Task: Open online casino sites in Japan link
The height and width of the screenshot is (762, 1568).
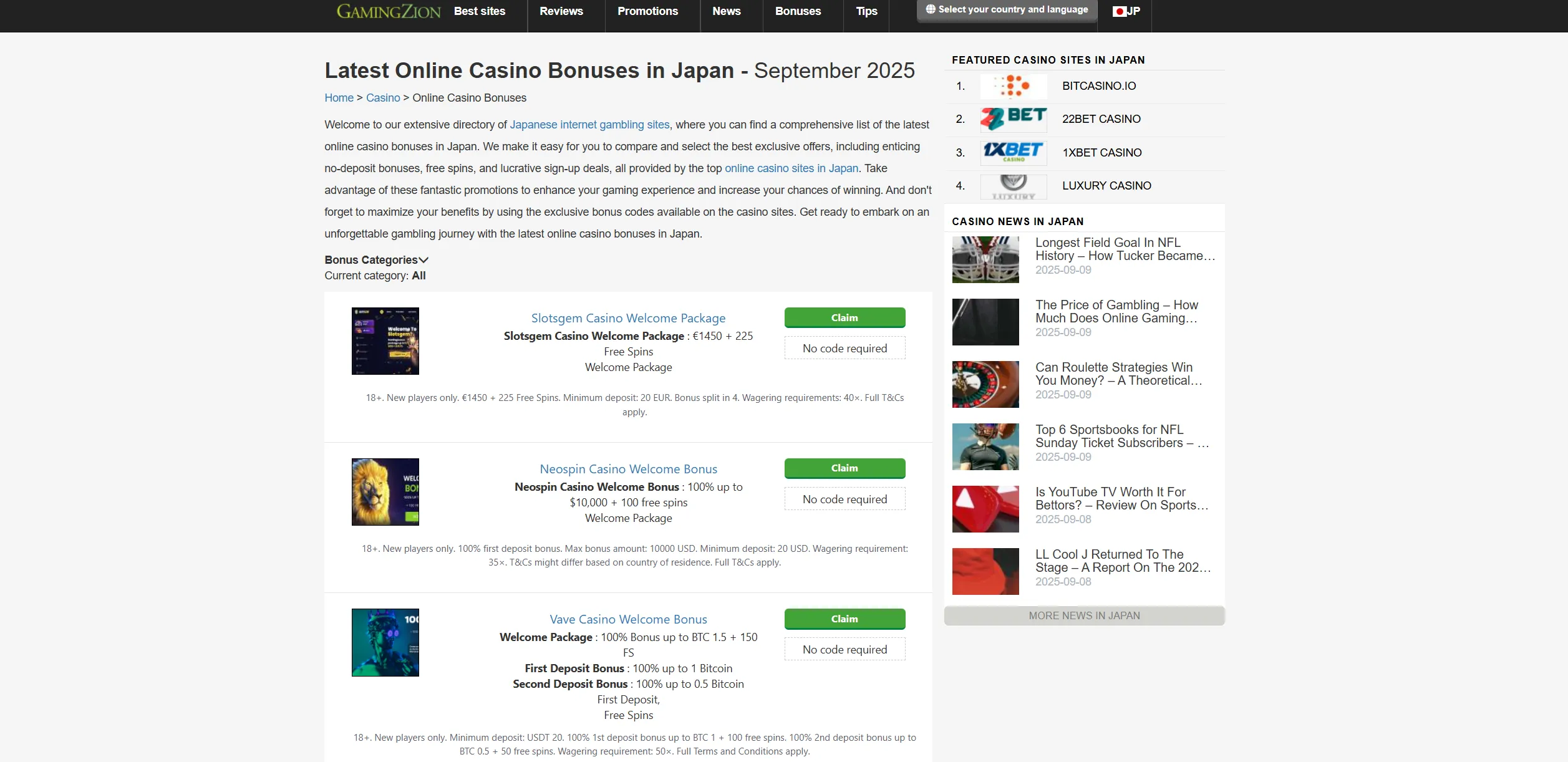Action: pos(791,168)
